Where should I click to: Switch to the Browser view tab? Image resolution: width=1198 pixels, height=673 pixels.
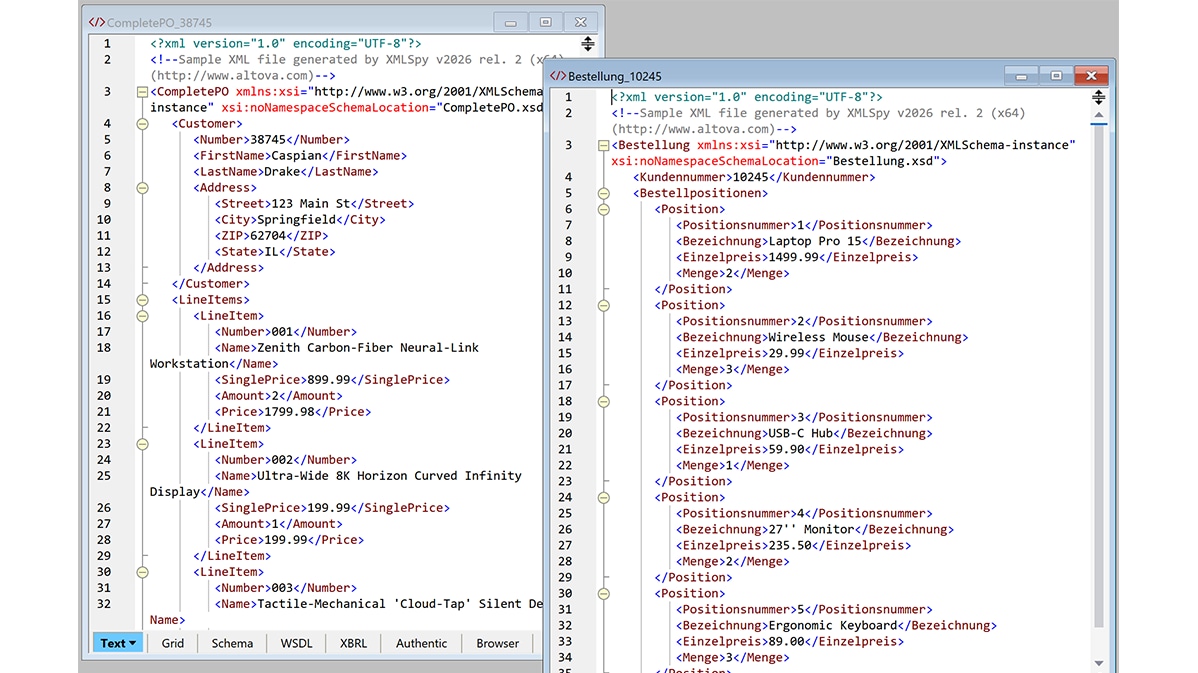tap(497, 643)
